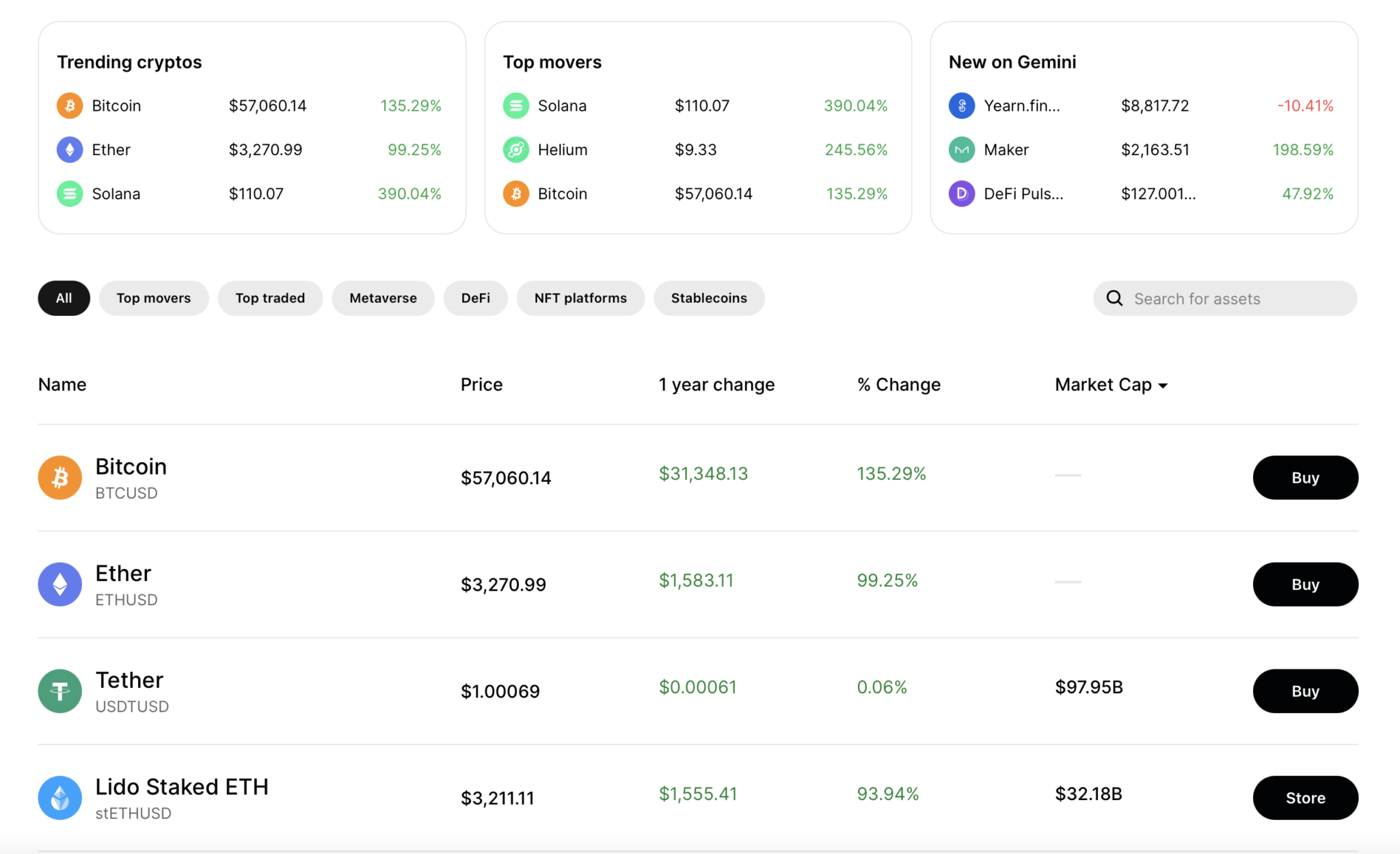Click Maker icon in New on Gemini
Screen dimensions: 1400x854
(x=962, y=150)
